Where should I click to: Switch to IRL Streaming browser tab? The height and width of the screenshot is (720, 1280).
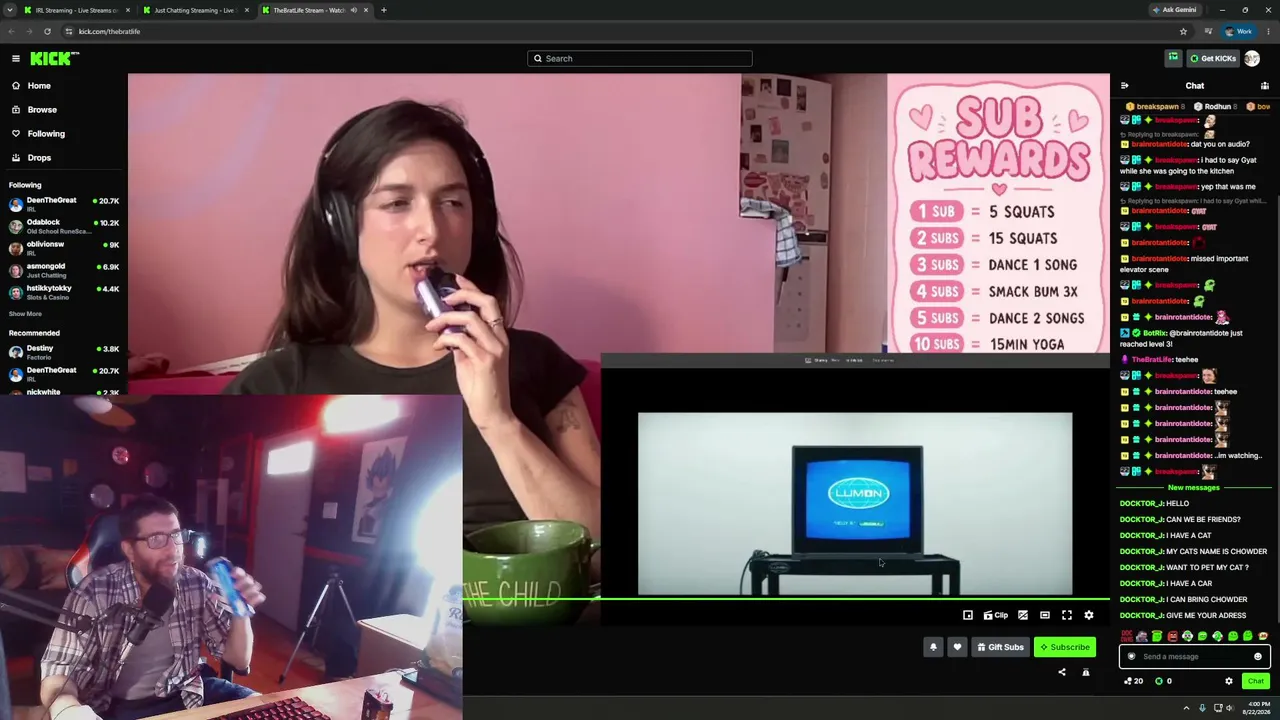75,10
